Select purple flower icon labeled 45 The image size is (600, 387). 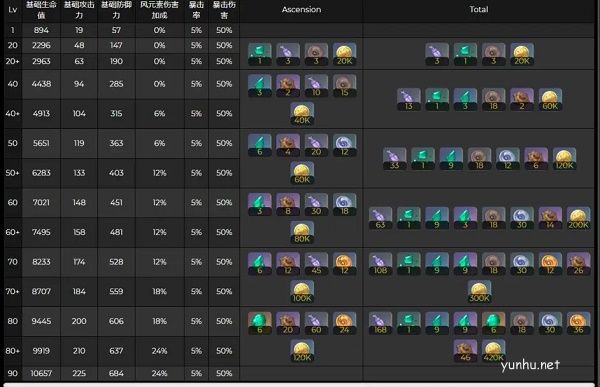tap(316, 264)
